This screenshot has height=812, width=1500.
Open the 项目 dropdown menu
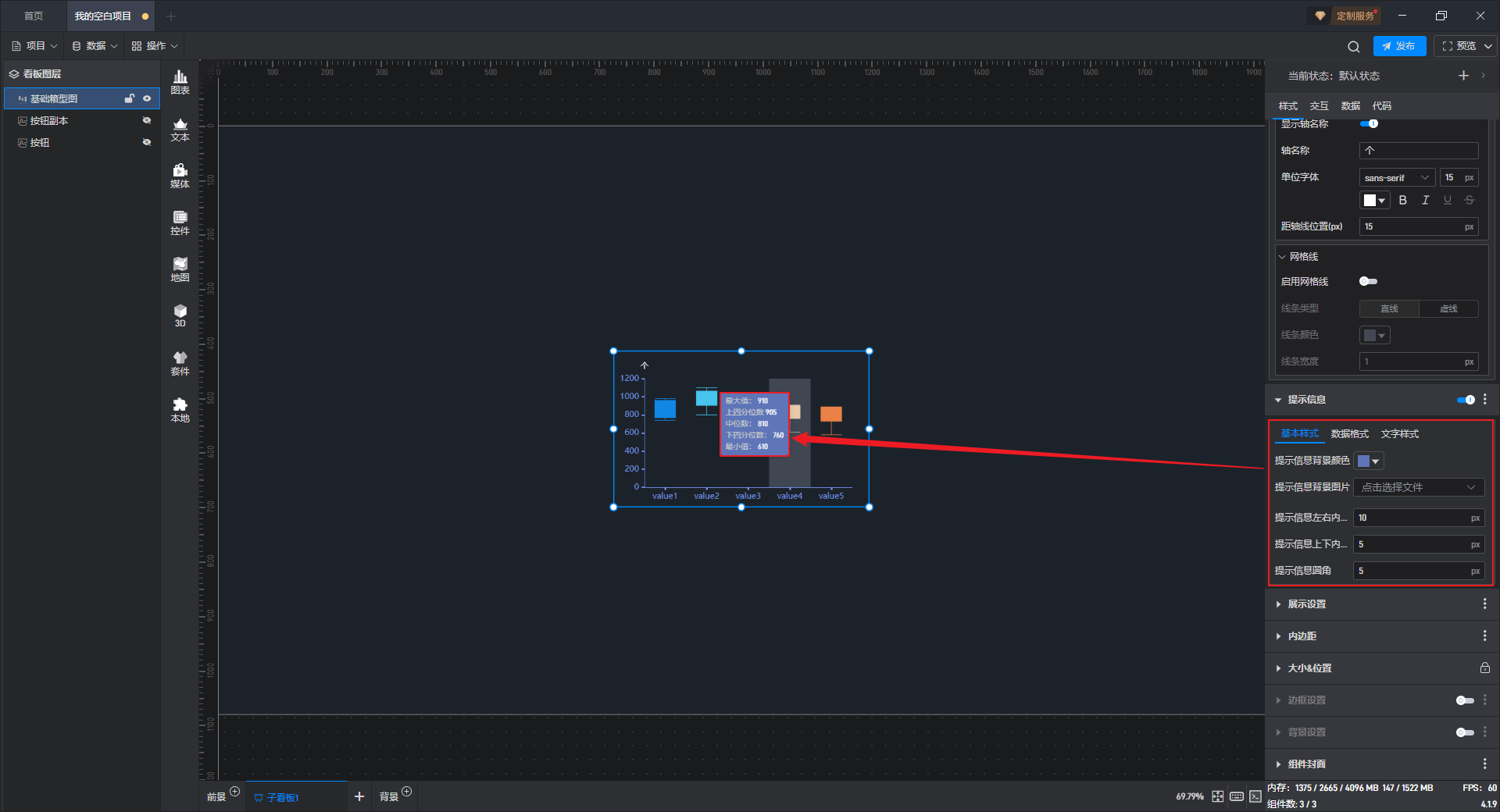(35, 46)
